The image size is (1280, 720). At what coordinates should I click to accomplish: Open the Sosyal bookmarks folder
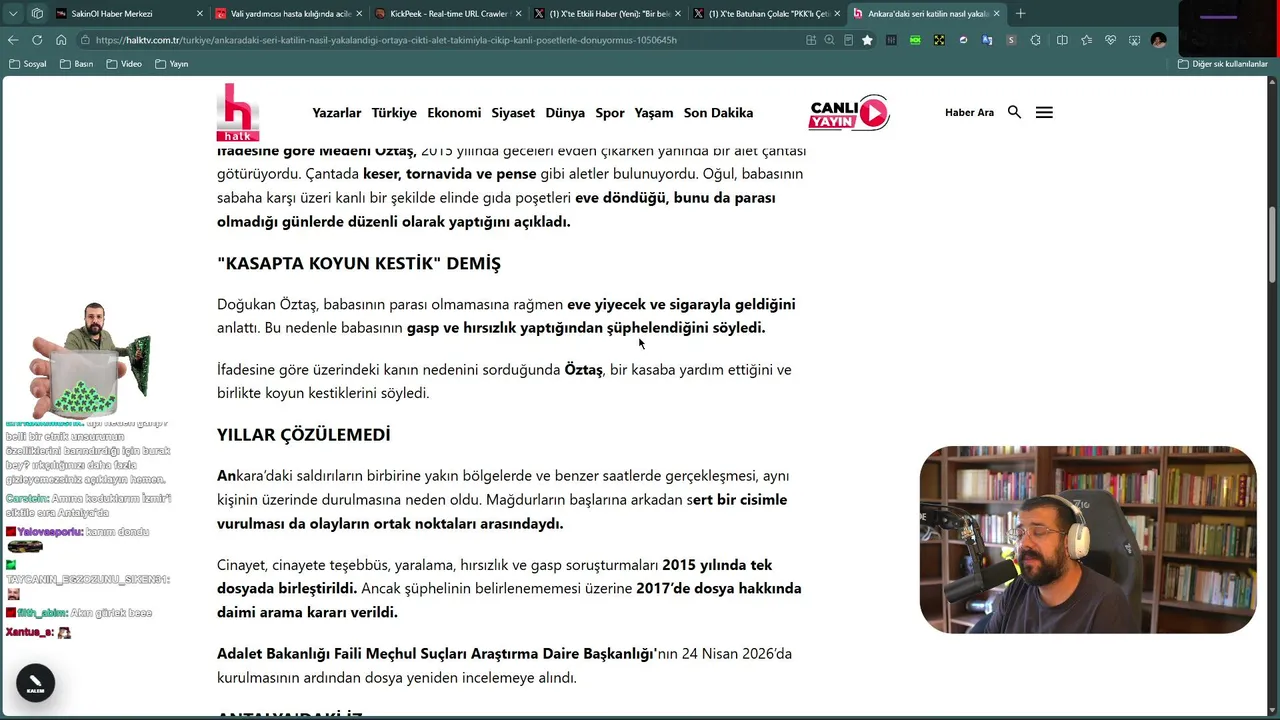coord(28,64)
